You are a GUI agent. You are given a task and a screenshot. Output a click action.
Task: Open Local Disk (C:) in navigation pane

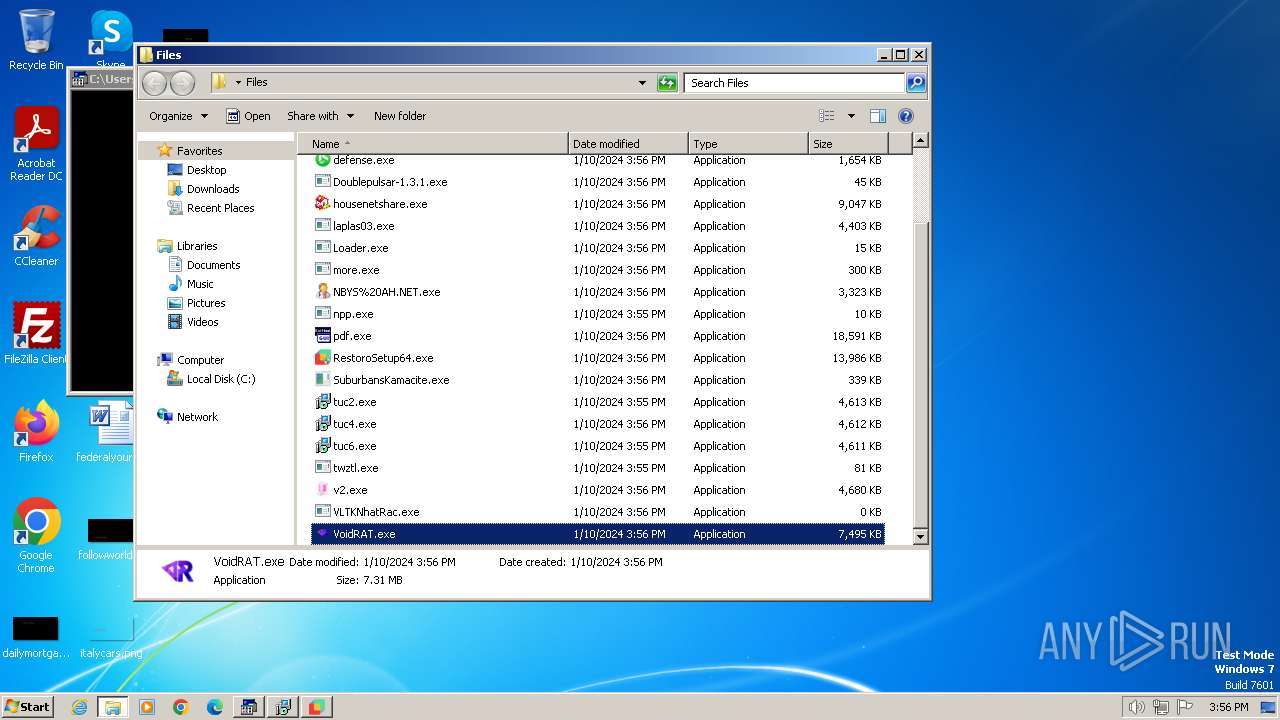(x=220, y=379)
